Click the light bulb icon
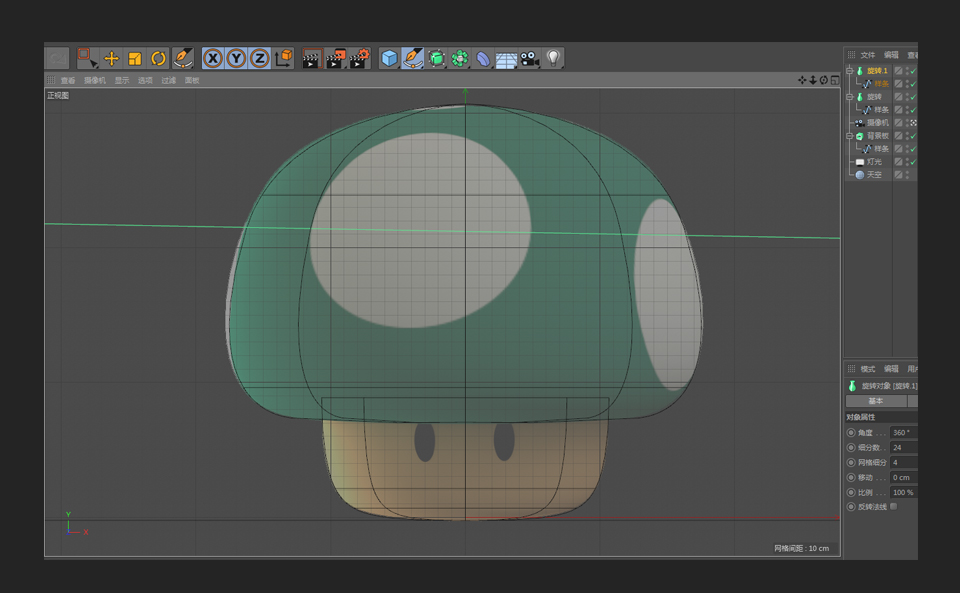Viewport: 960px width, 593px height. [553, 59]
